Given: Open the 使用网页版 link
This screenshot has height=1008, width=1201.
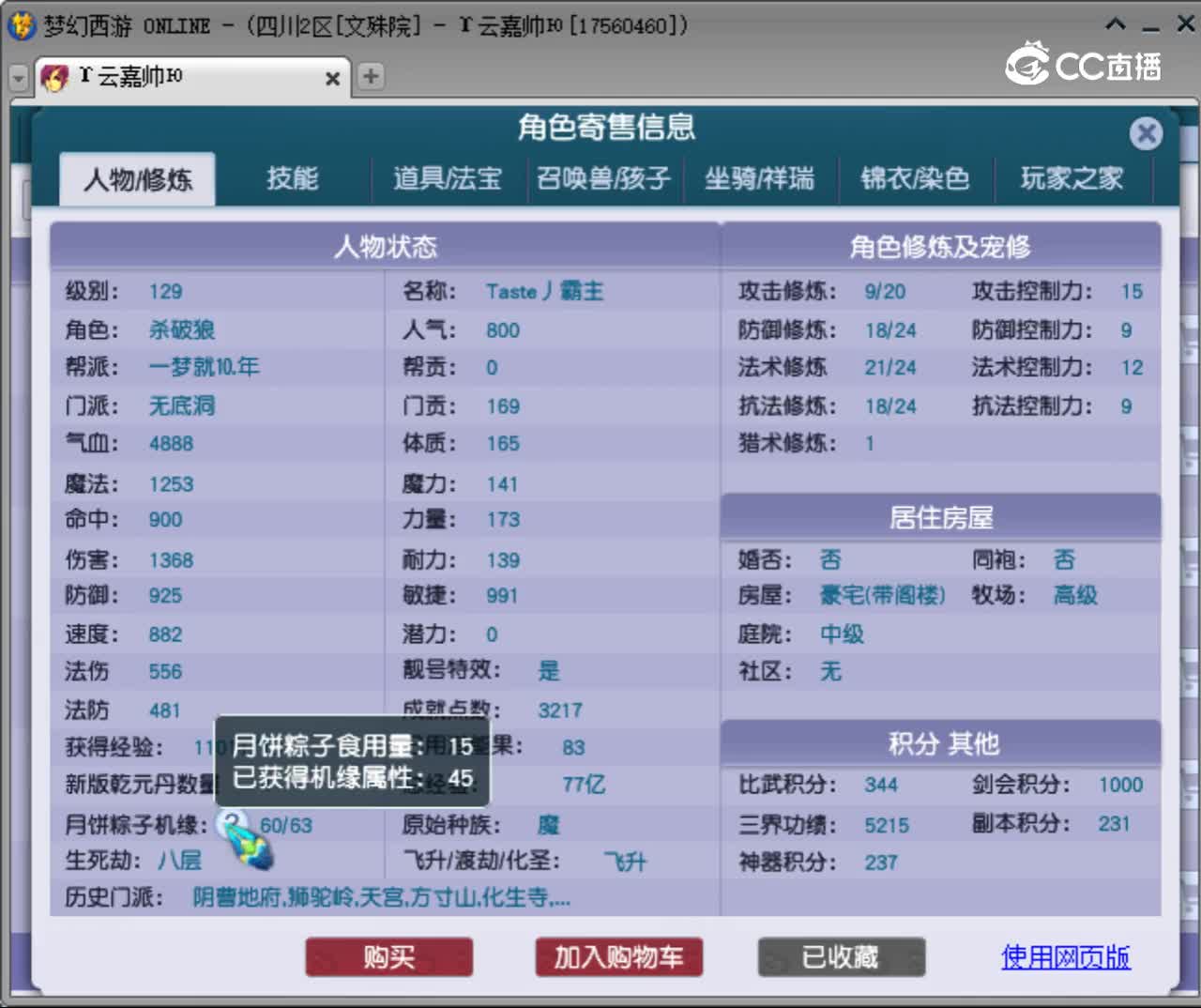Looking at the screenshot, I should click(1066, 956).
